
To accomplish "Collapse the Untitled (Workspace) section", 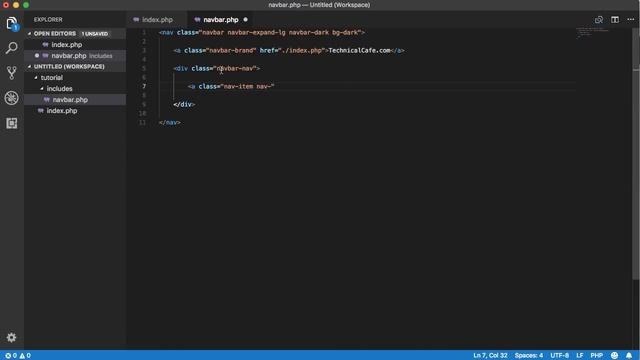I will point(29,67).
